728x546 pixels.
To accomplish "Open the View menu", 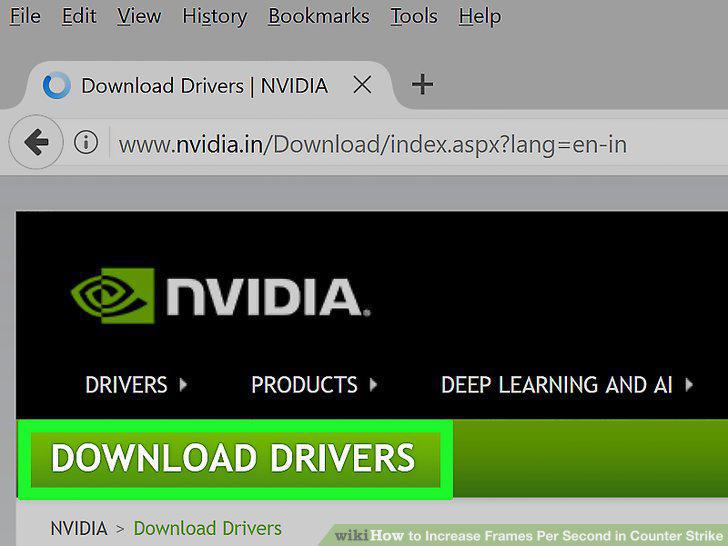I will 139,16.
